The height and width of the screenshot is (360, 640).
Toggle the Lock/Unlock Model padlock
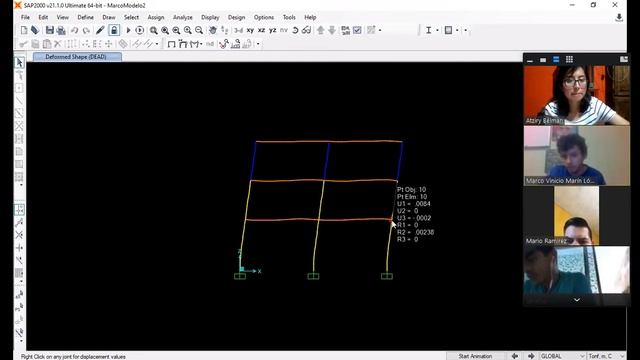point(114,30)
